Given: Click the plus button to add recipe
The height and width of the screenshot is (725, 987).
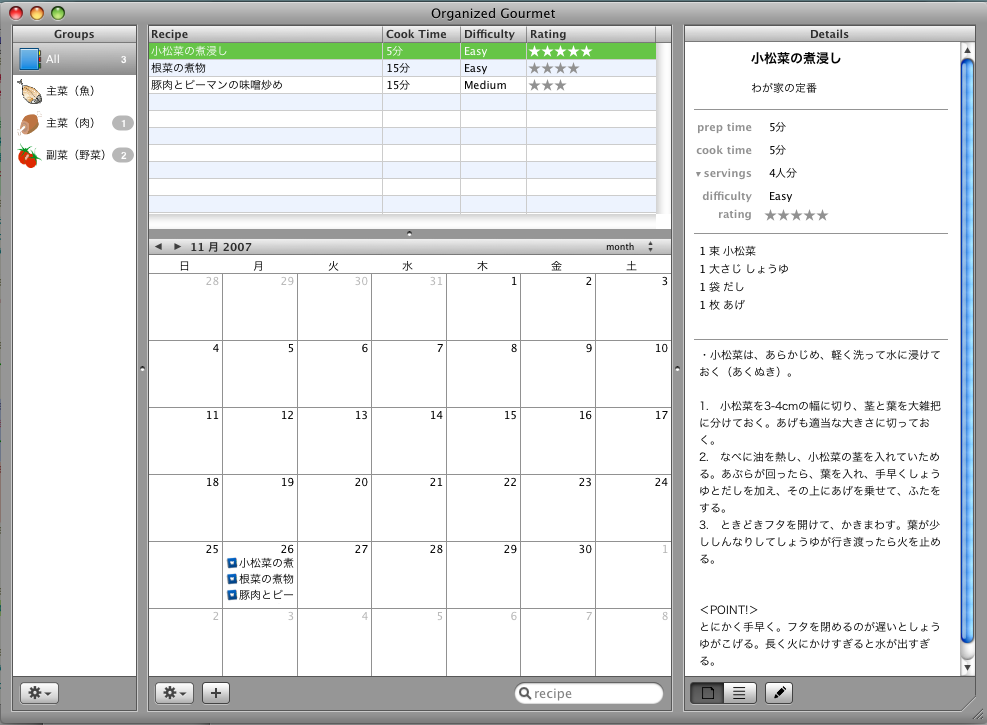Looking at the screenshot, I should [x=216, y=692].
